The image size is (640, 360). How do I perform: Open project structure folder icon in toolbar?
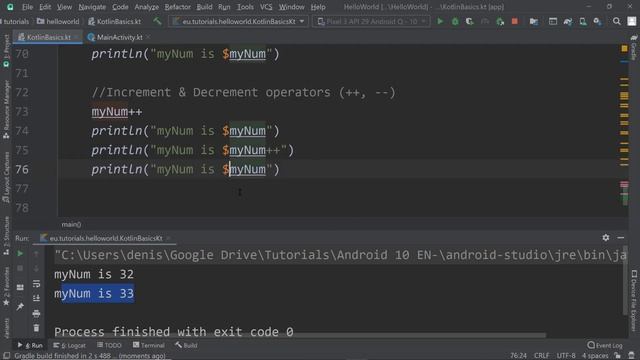pos(533,21)
